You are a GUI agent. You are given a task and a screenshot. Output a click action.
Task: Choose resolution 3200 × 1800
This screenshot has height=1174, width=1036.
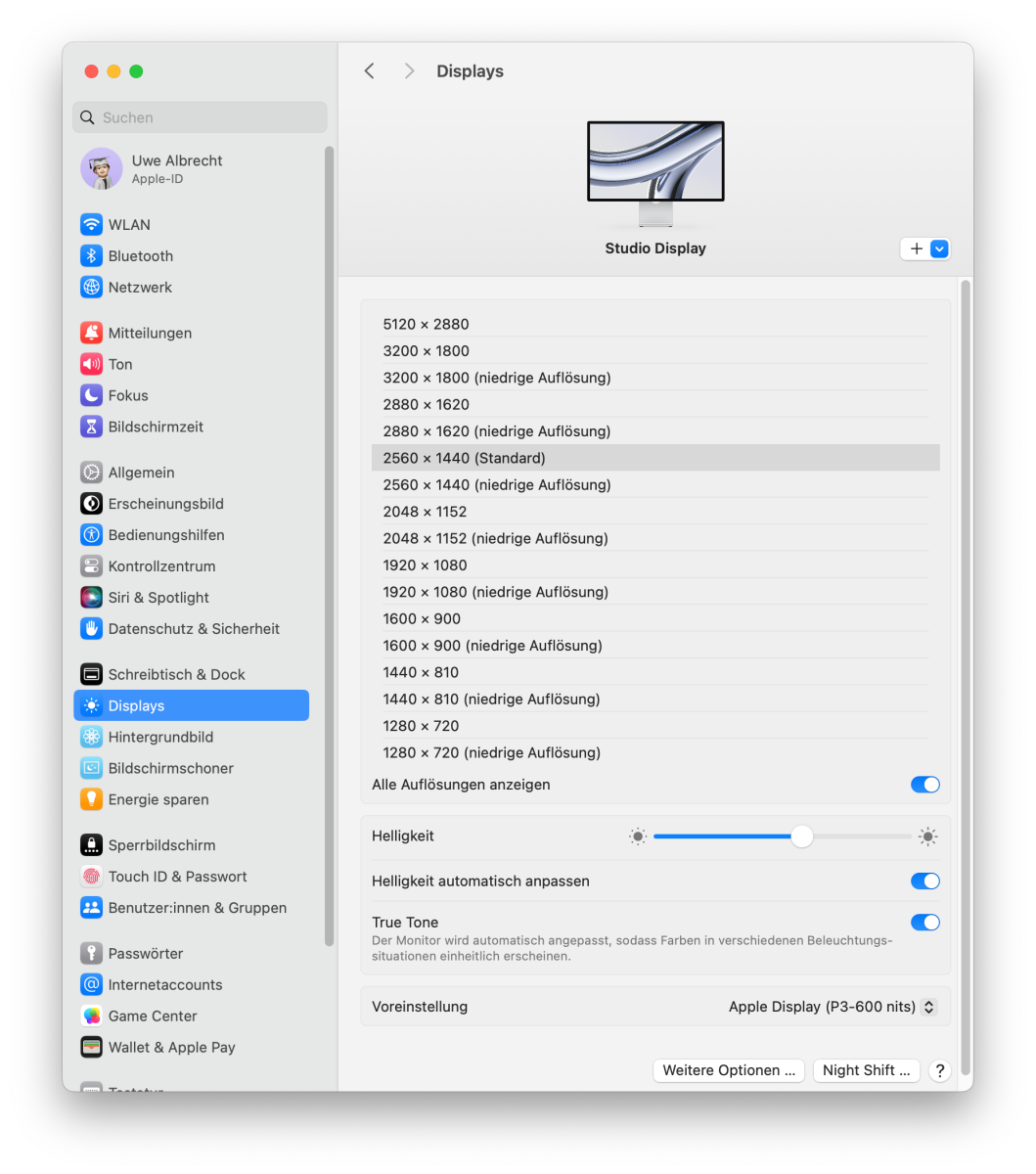(655, 351)
